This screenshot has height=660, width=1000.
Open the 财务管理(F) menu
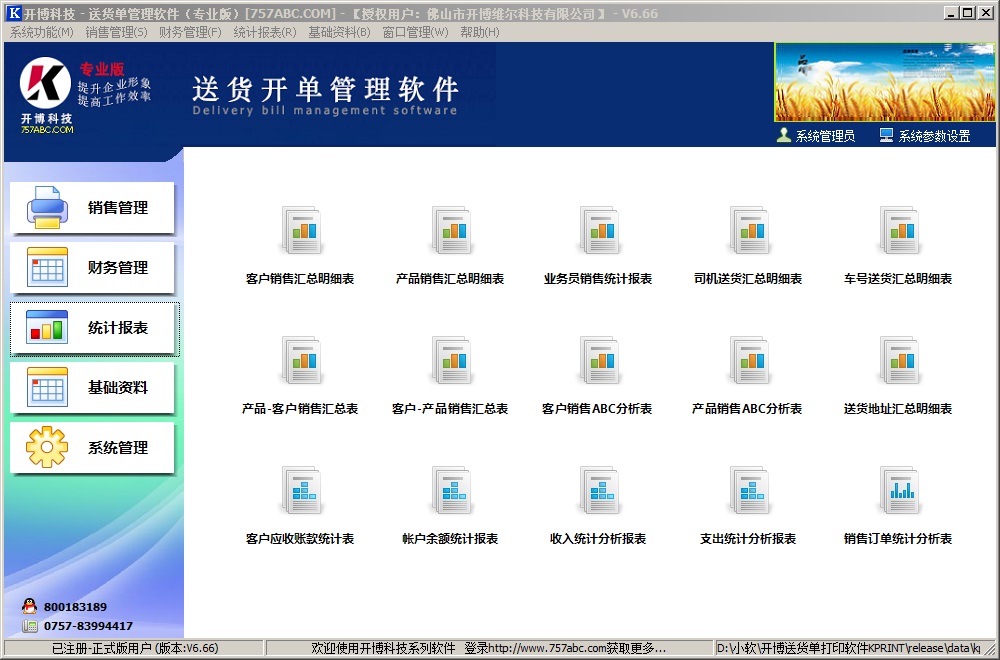(x=190, y=32)
